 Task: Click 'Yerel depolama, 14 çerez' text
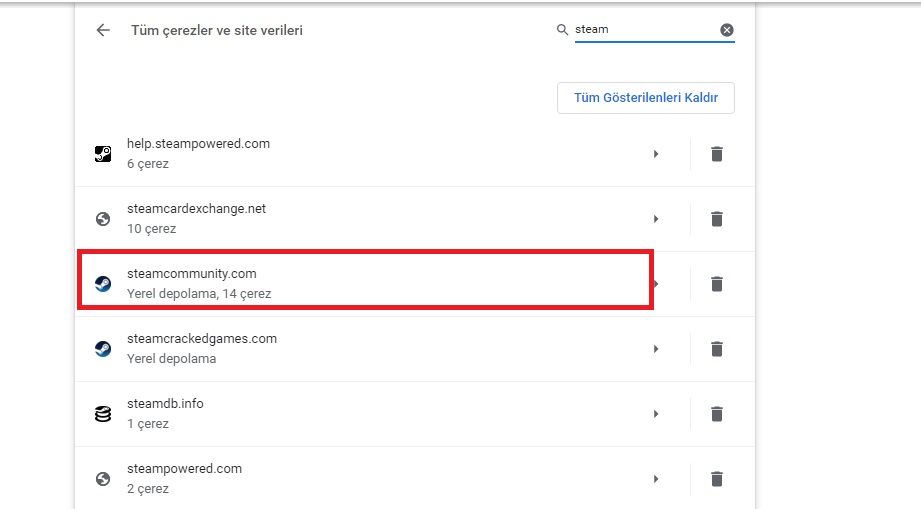pos(199,294)
